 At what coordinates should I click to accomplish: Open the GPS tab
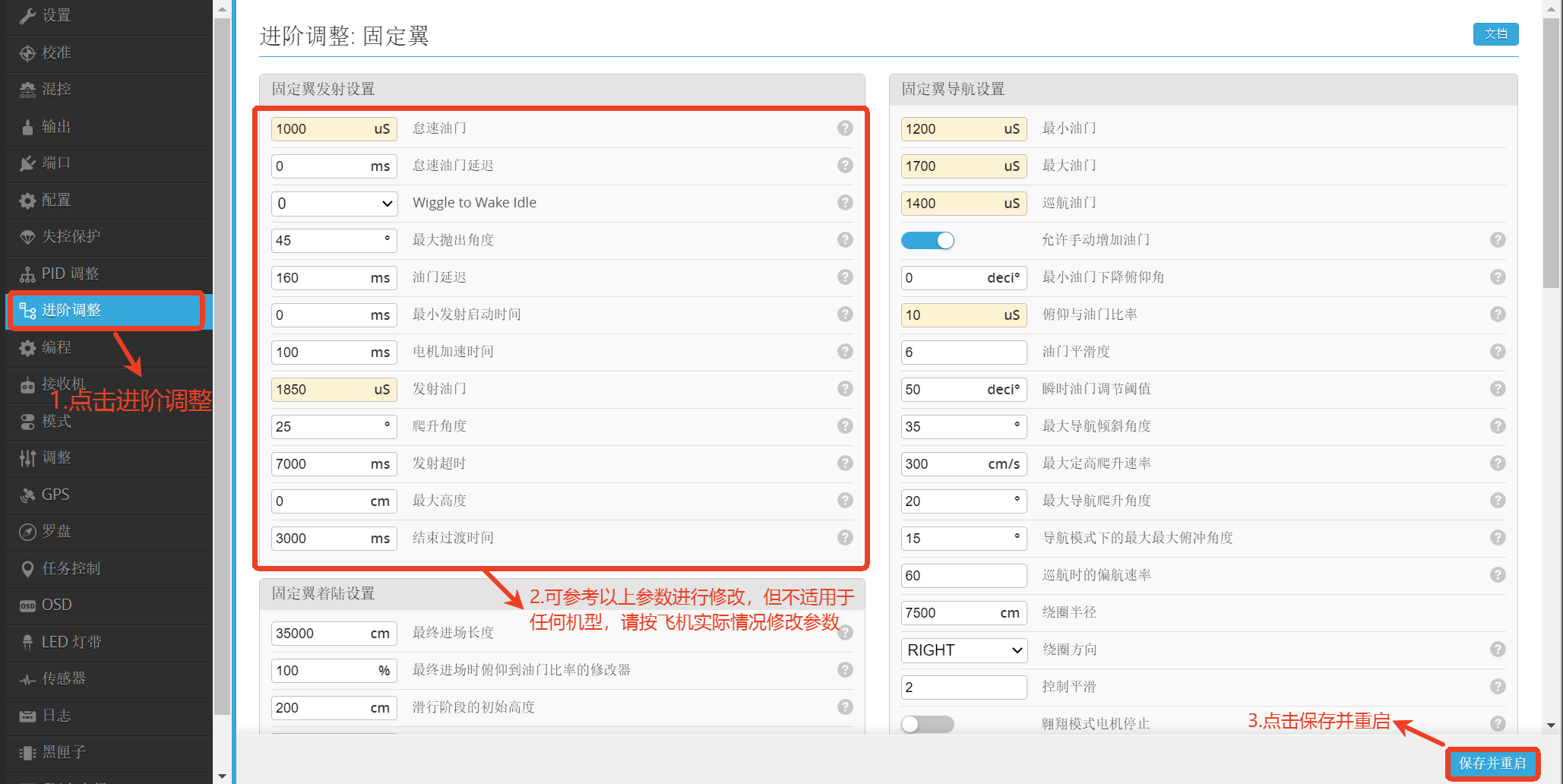click(109, 495)
